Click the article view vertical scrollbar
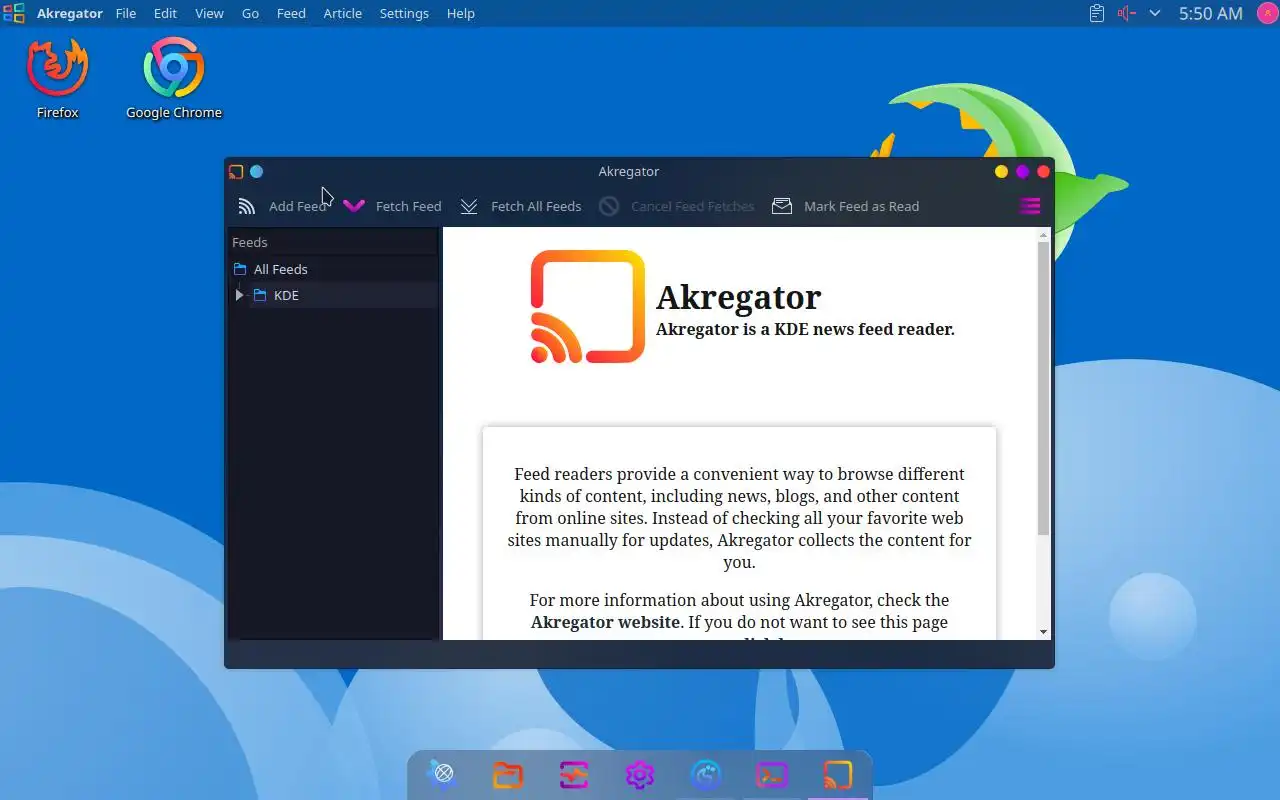Viewport: 1280px width, 800px height. (1043, 388)
